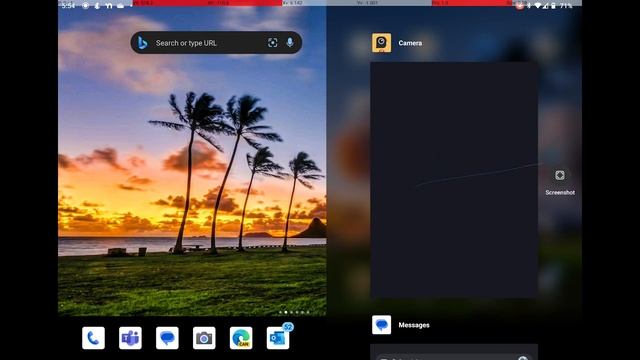Launch Microsoft Teams from the dock
The height and width of the screenshot is (360, 640).
(130, 338)
